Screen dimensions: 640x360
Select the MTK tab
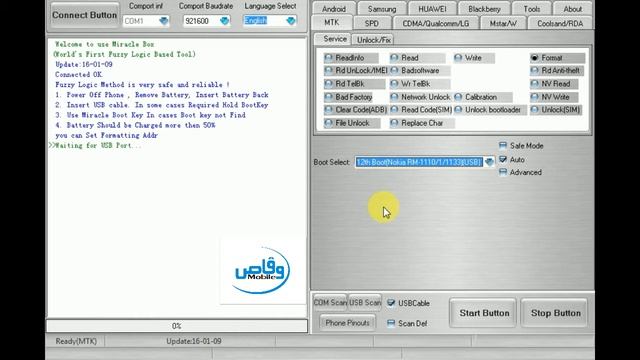pyautogui.click(x=331, y=23)
